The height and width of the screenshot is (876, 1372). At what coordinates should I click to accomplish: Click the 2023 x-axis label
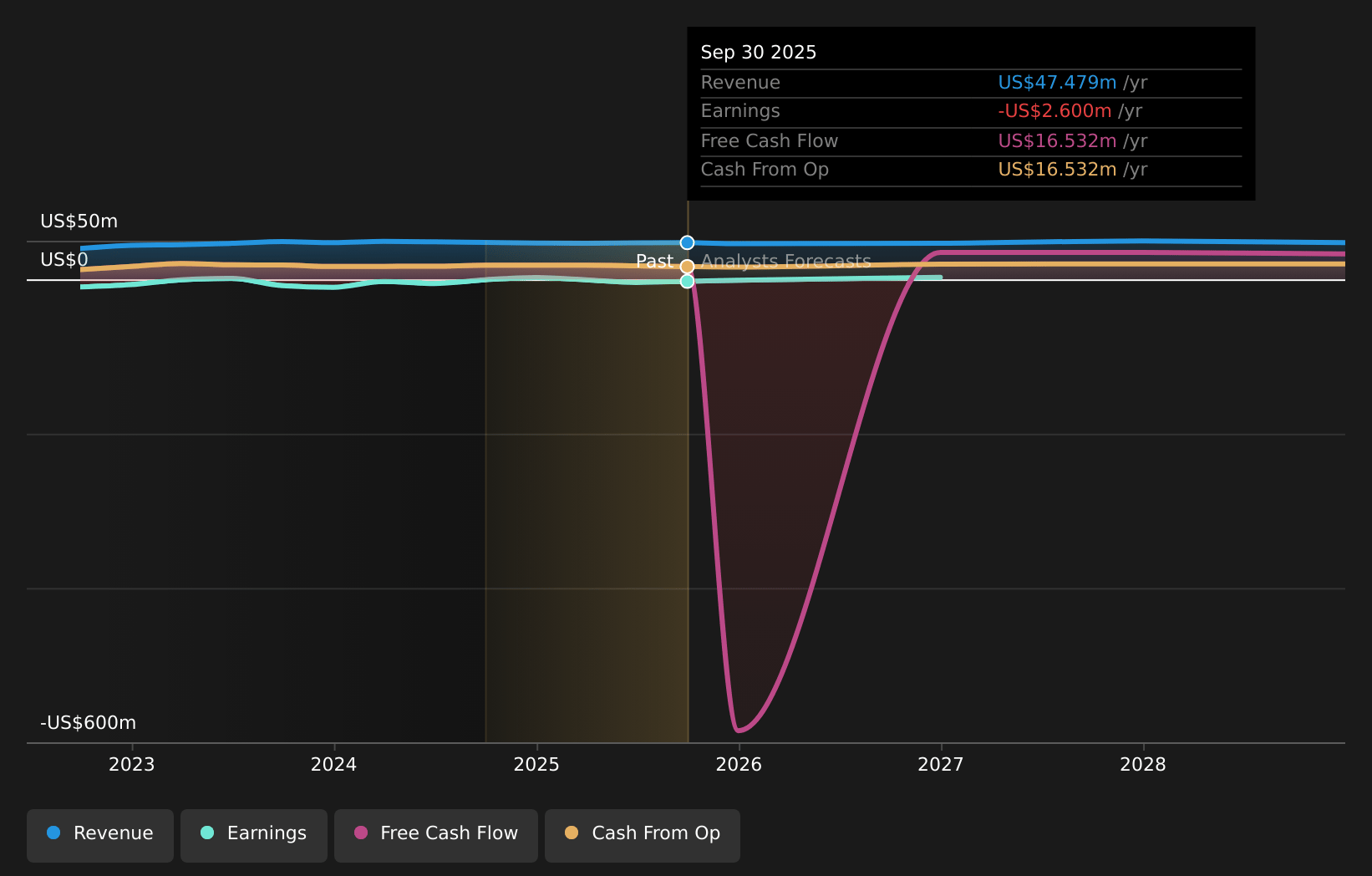[x=132, y=765]
